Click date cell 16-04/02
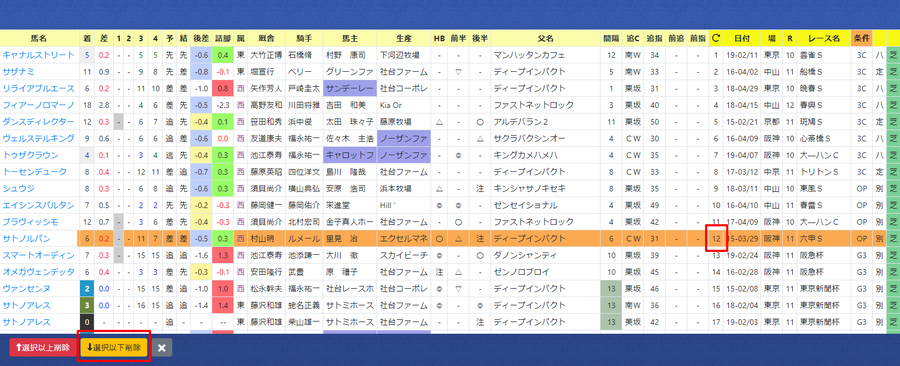 pyautogui.click(x=742, y=72)
